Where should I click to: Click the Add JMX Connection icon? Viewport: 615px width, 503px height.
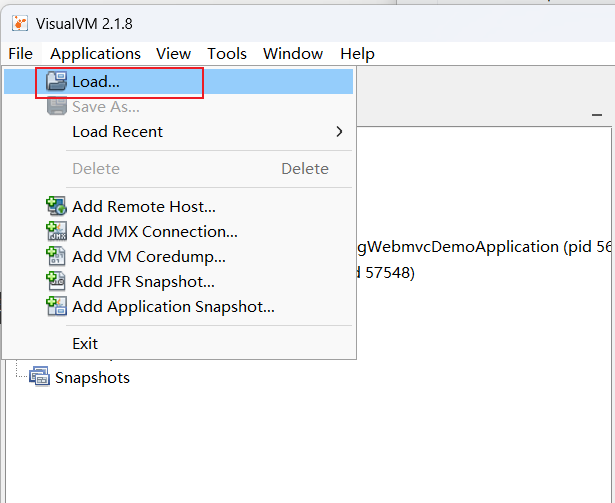[56, 231]
